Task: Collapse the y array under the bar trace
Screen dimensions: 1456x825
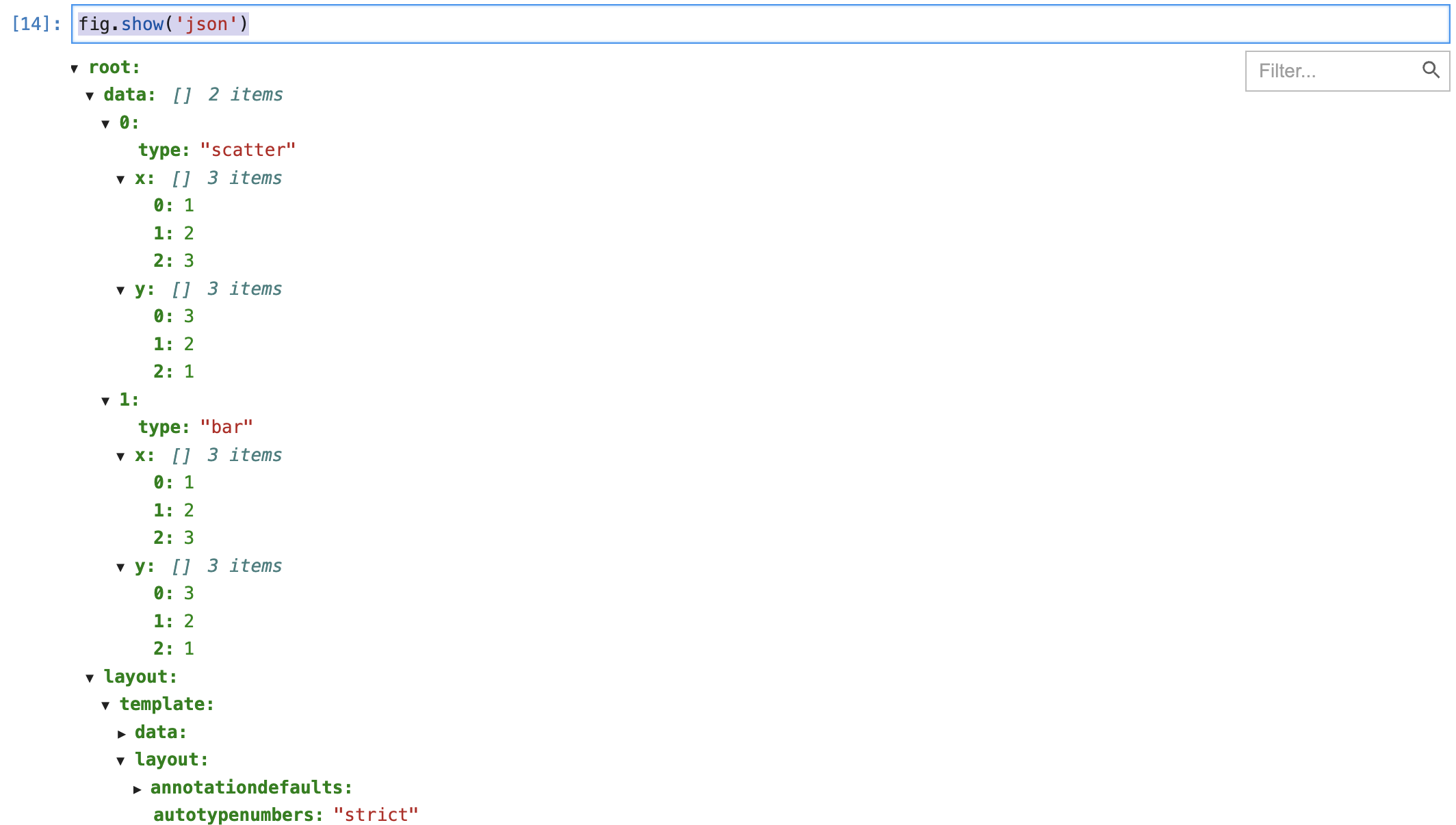Action: click(120, 567)
